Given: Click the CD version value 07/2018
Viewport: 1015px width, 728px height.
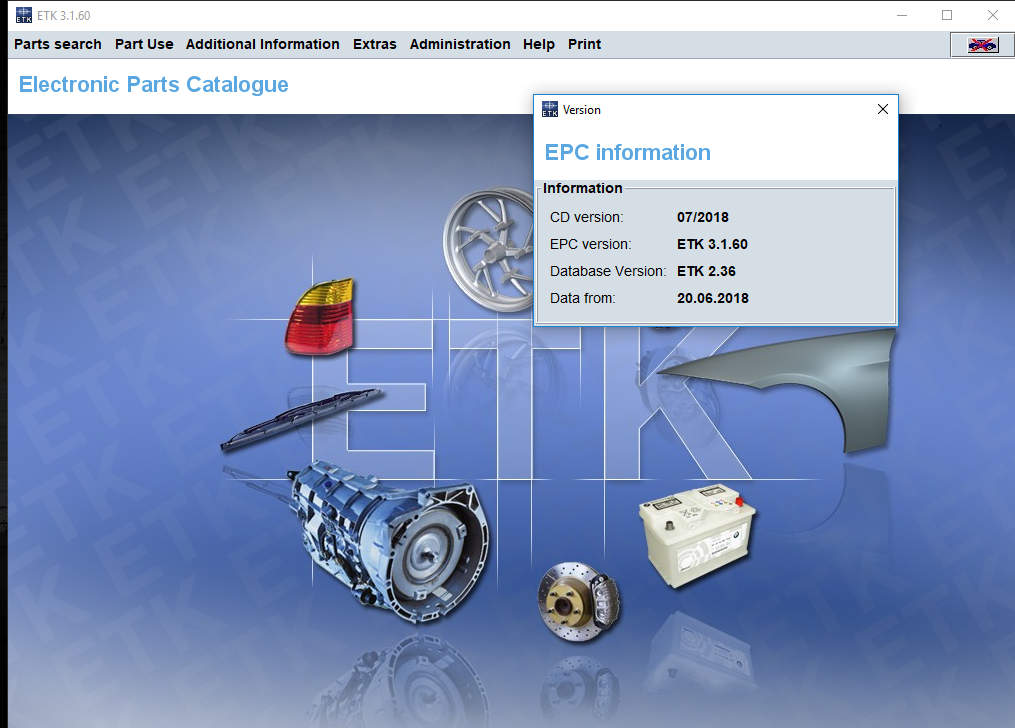Looking at the screenshot, I should click(702, 217).
